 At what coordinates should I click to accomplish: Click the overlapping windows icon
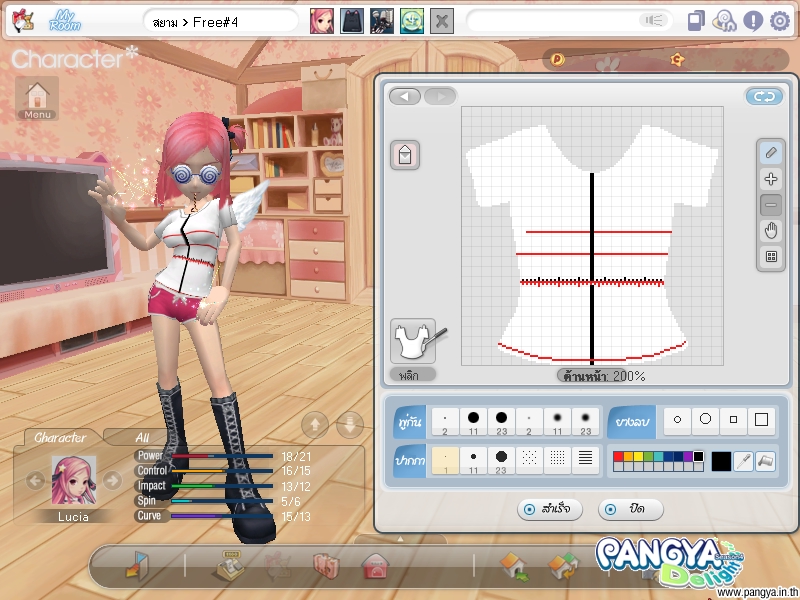tap(696, 21)
